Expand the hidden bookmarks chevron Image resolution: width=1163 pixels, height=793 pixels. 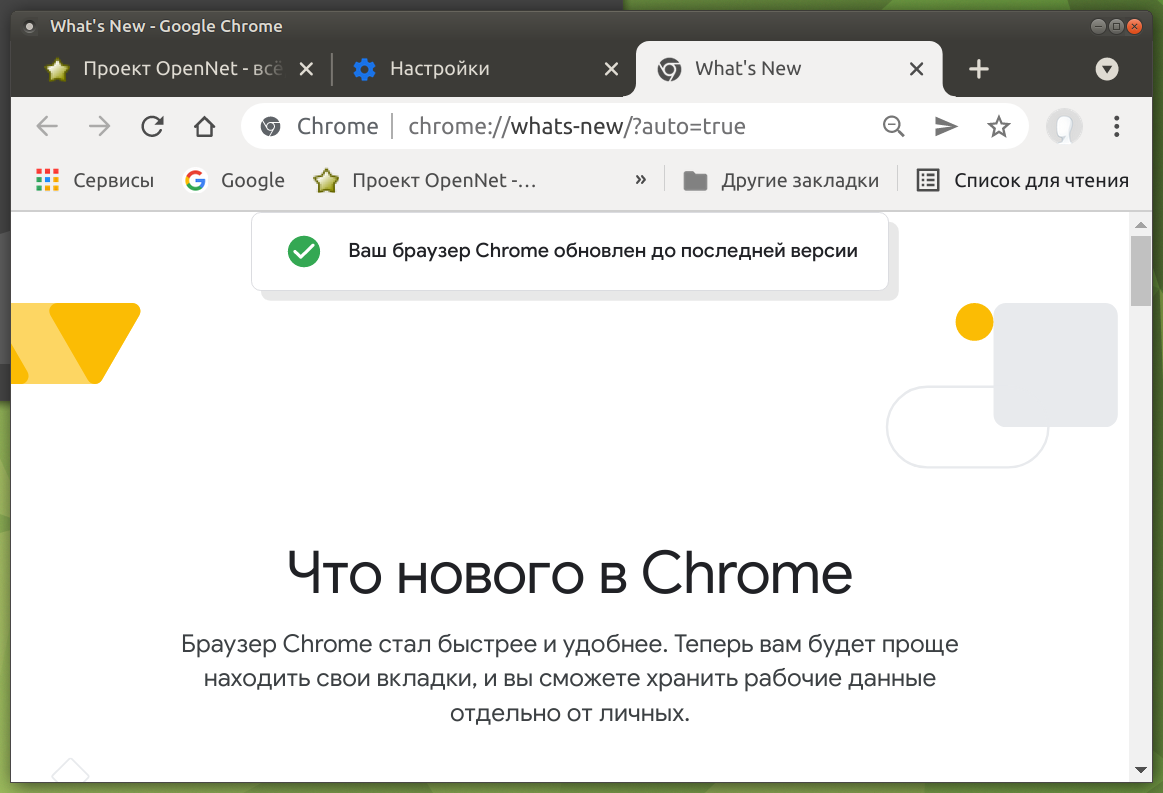[641, 180]
